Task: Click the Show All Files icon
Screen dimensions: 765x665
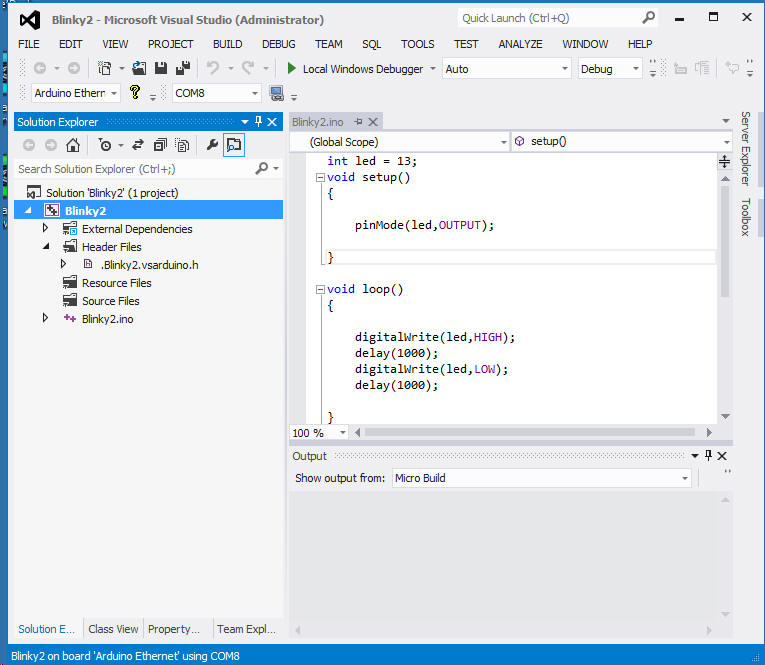Action: [x=182, y=145]
